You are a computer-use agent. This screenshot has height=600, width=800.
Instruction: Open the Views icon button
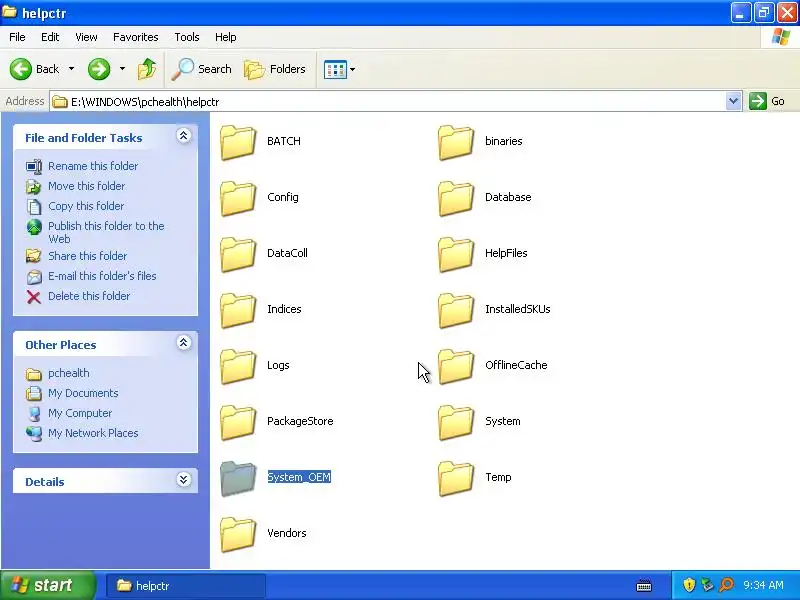335,69
